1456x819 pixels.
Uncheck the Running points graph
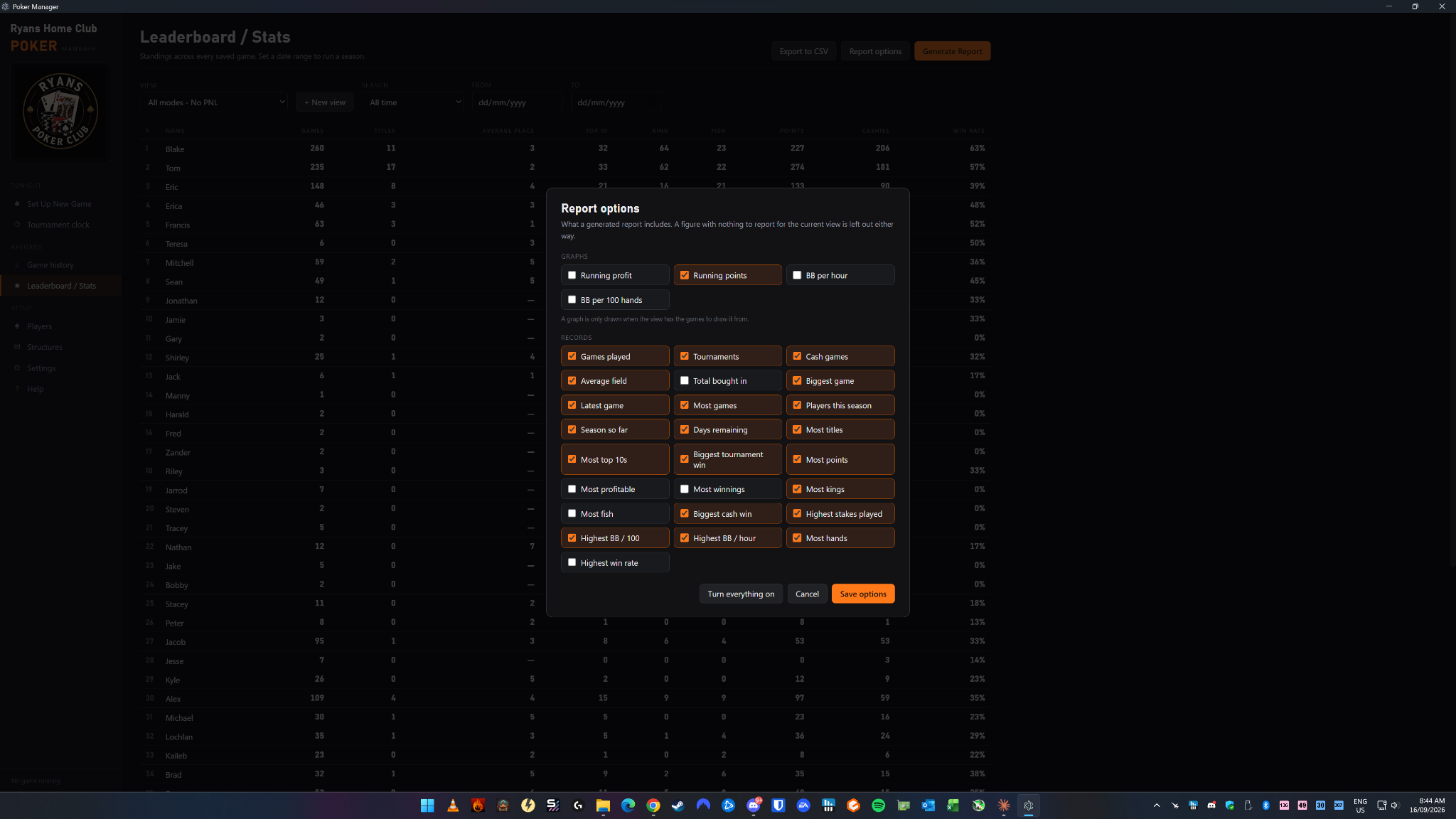685,275
